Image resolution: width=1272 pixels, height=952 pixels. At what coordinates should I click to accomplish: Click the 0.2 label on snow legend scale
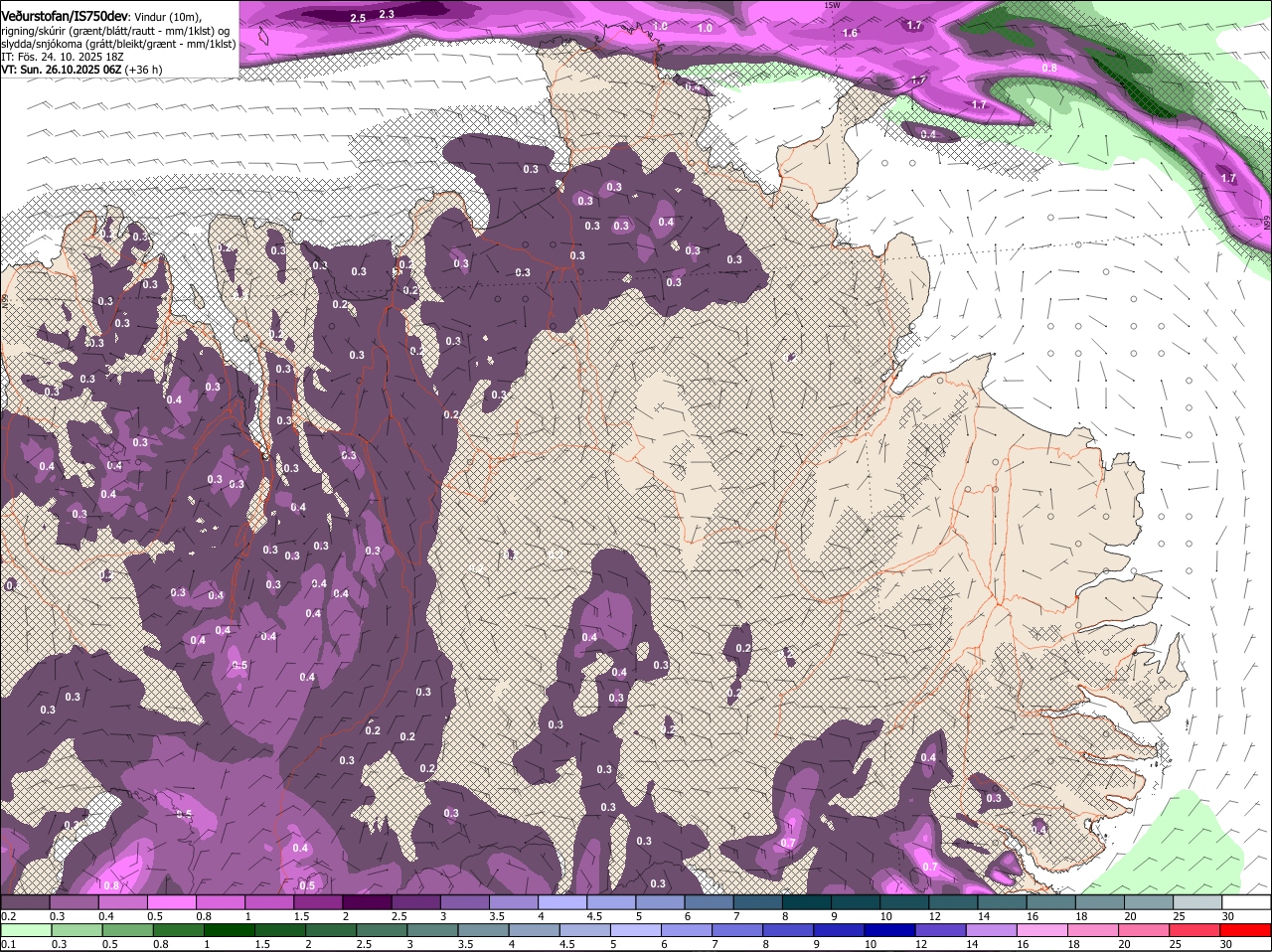point(8,916)
